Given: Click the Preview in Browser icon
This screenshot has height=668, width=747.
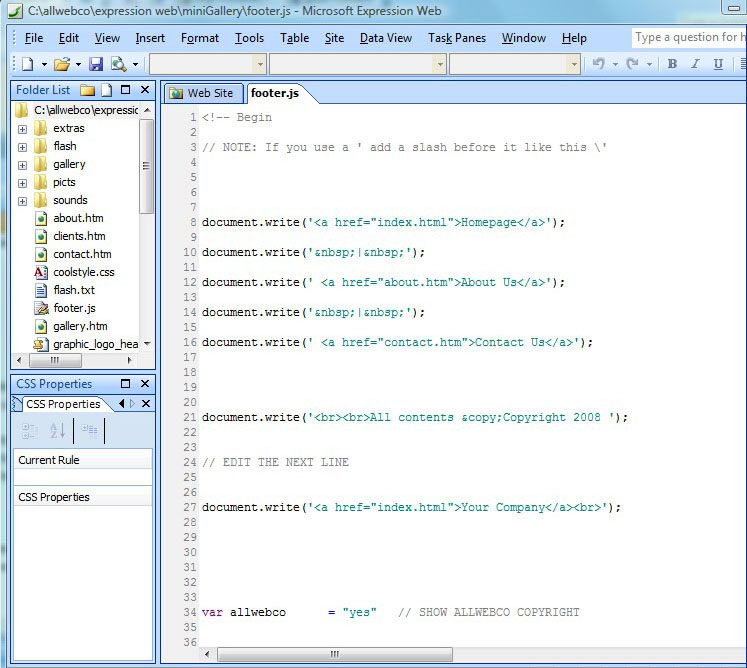Looking at the screenshot, I should click(x=118, y=64).
